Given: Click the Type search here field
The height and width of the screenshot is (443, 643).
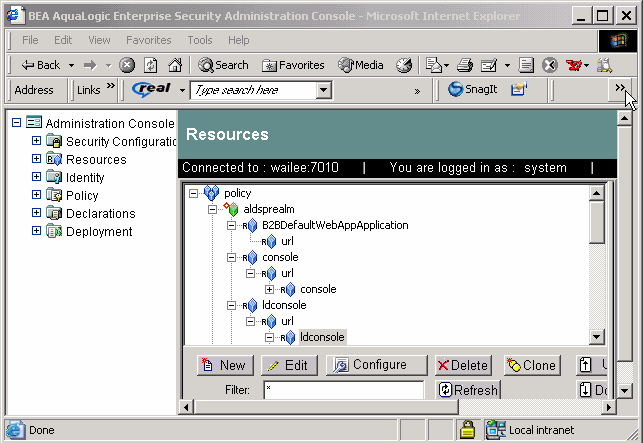Looking at the screenshot, I should pyautogui.click(x=253, y=90).
